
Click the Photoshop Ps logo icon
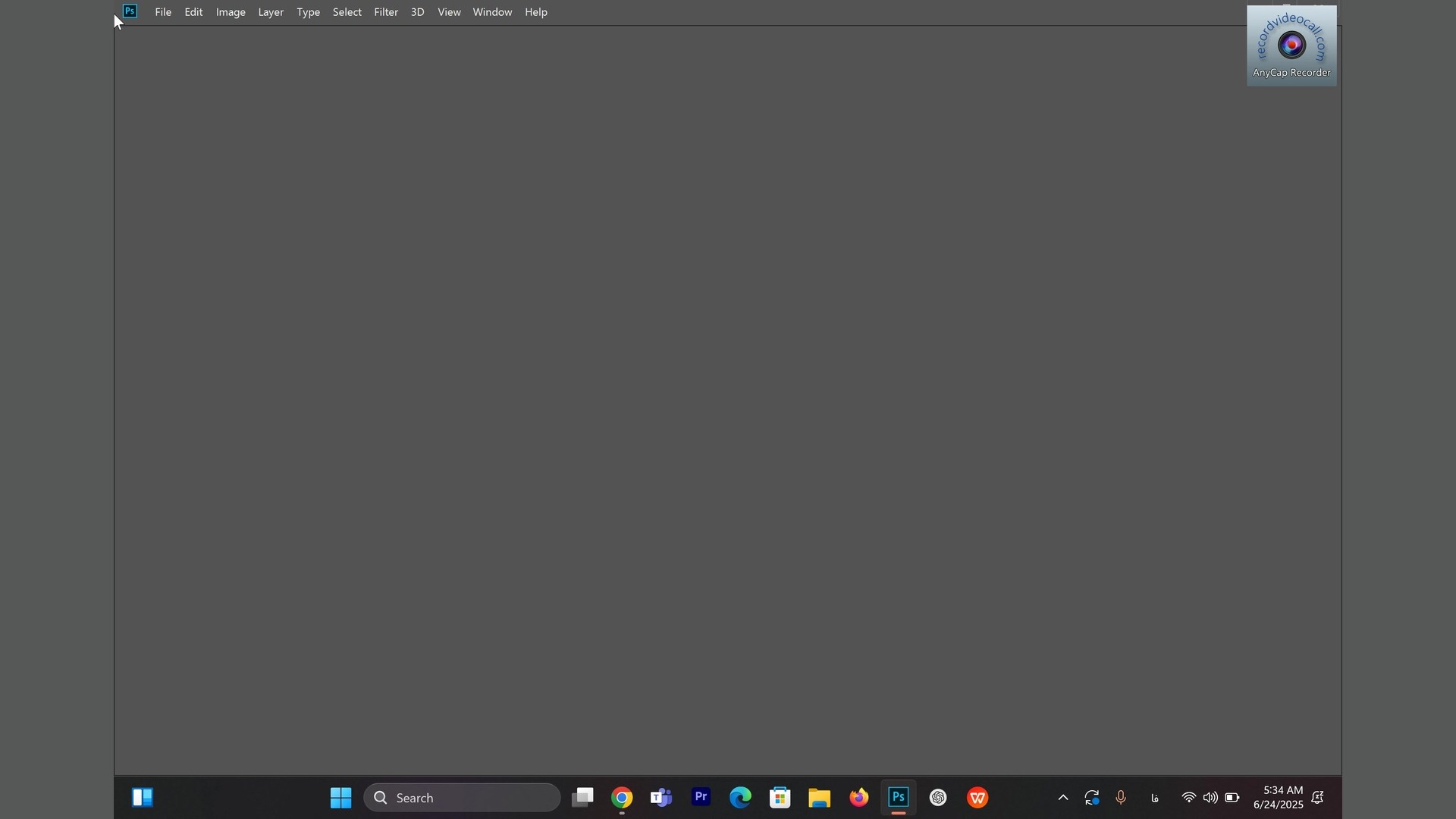[x=130, y=11]
